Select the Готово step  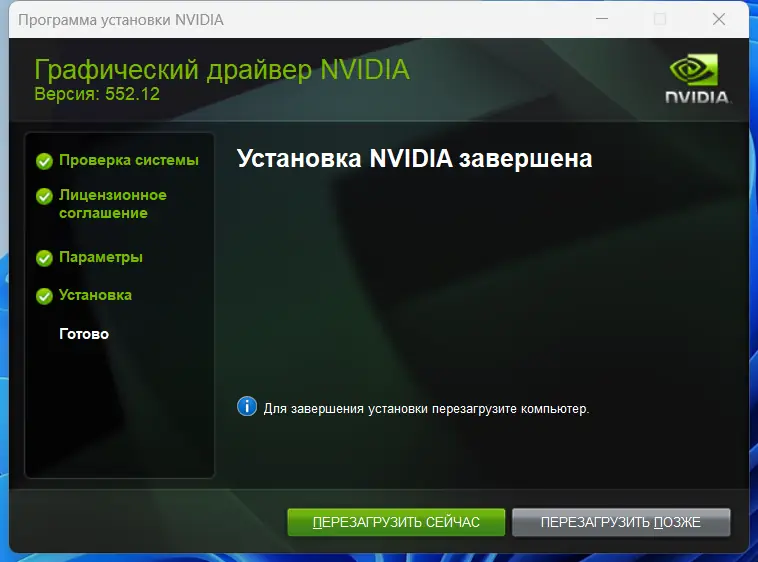point(84,334)
